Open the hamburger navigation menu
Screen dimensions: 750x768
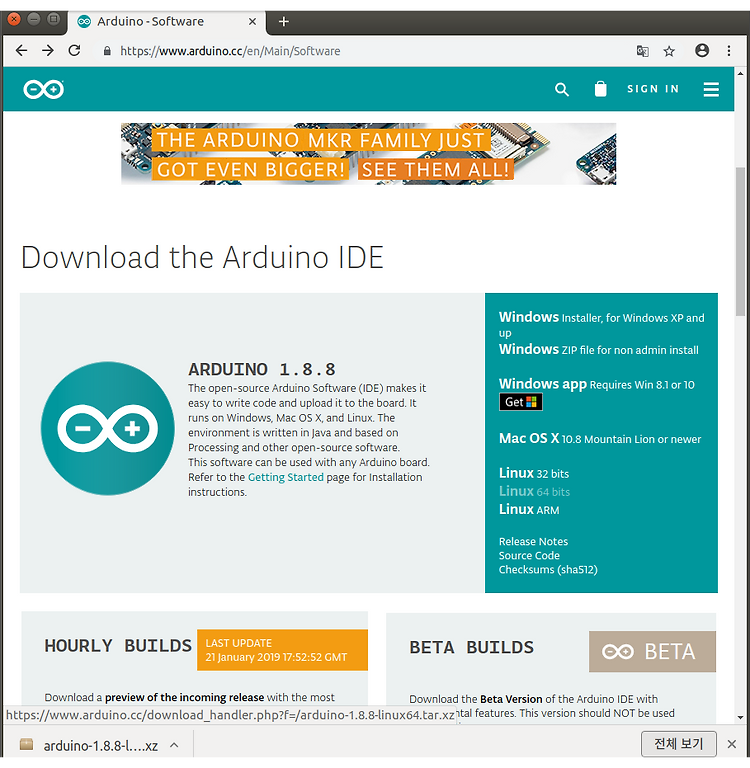click(x=711, y=89)
